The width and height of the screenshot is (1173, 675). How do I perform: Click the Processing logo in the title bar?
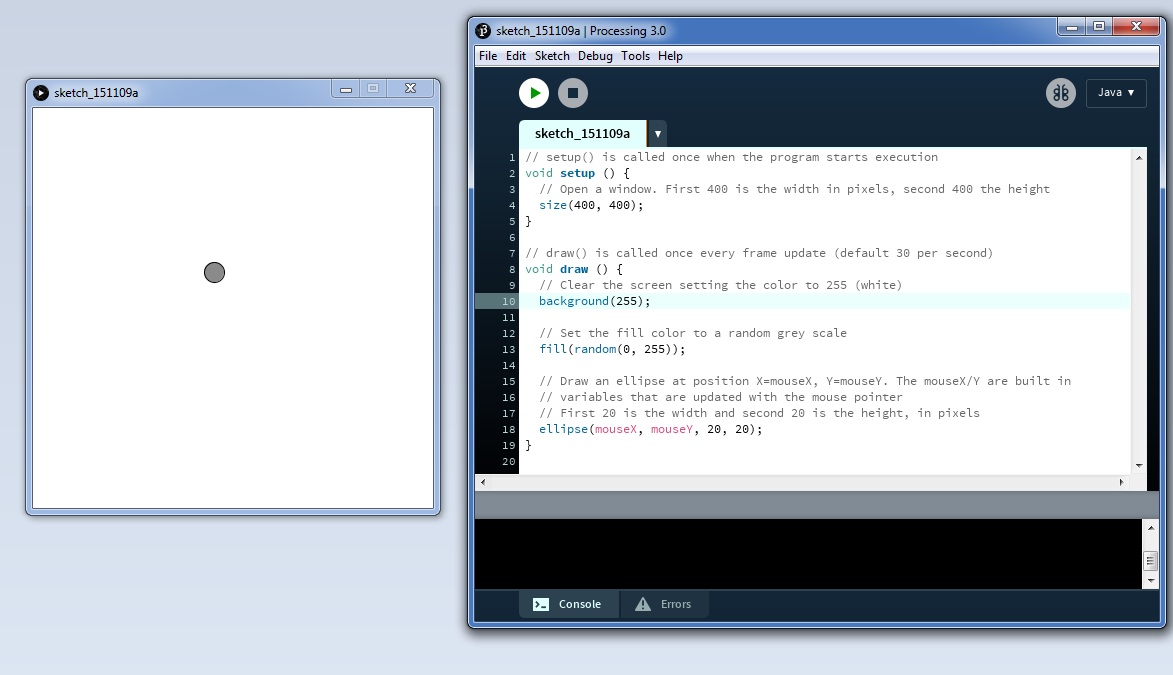(x=483, y=31)
